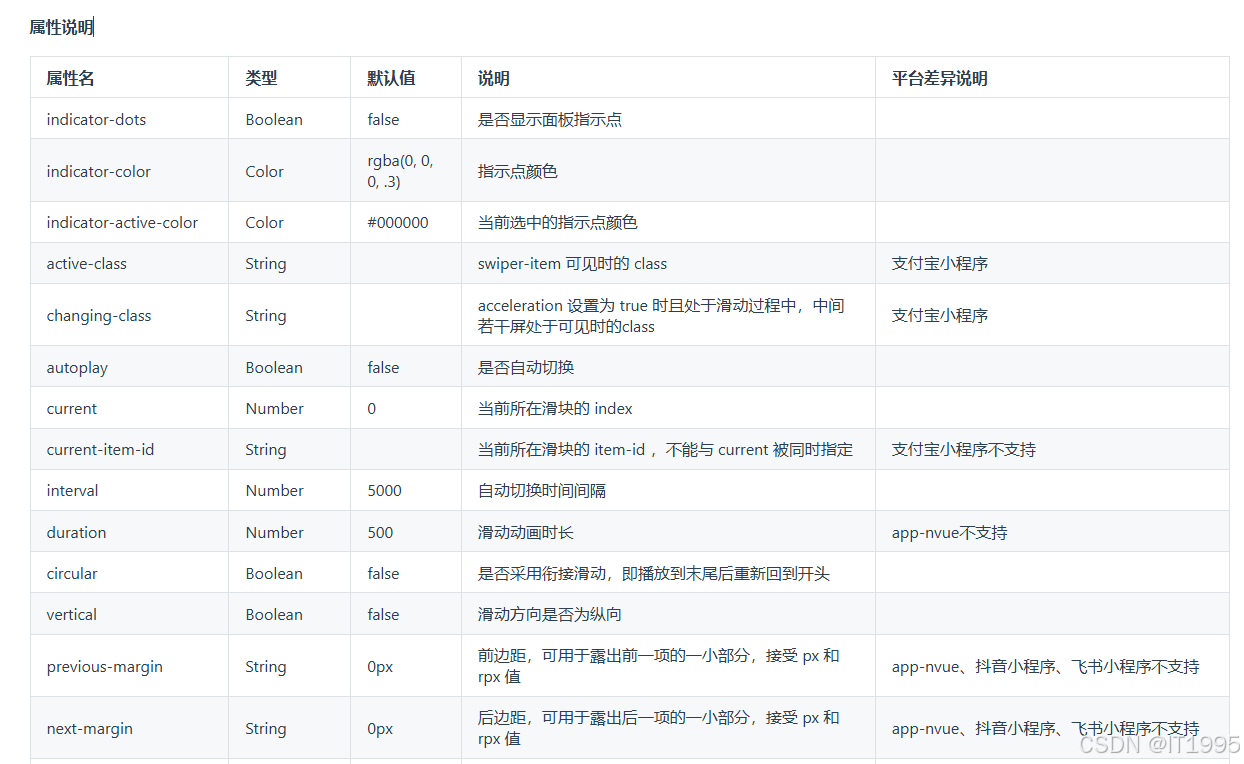Select the duration property name

(x=76, y=532)
